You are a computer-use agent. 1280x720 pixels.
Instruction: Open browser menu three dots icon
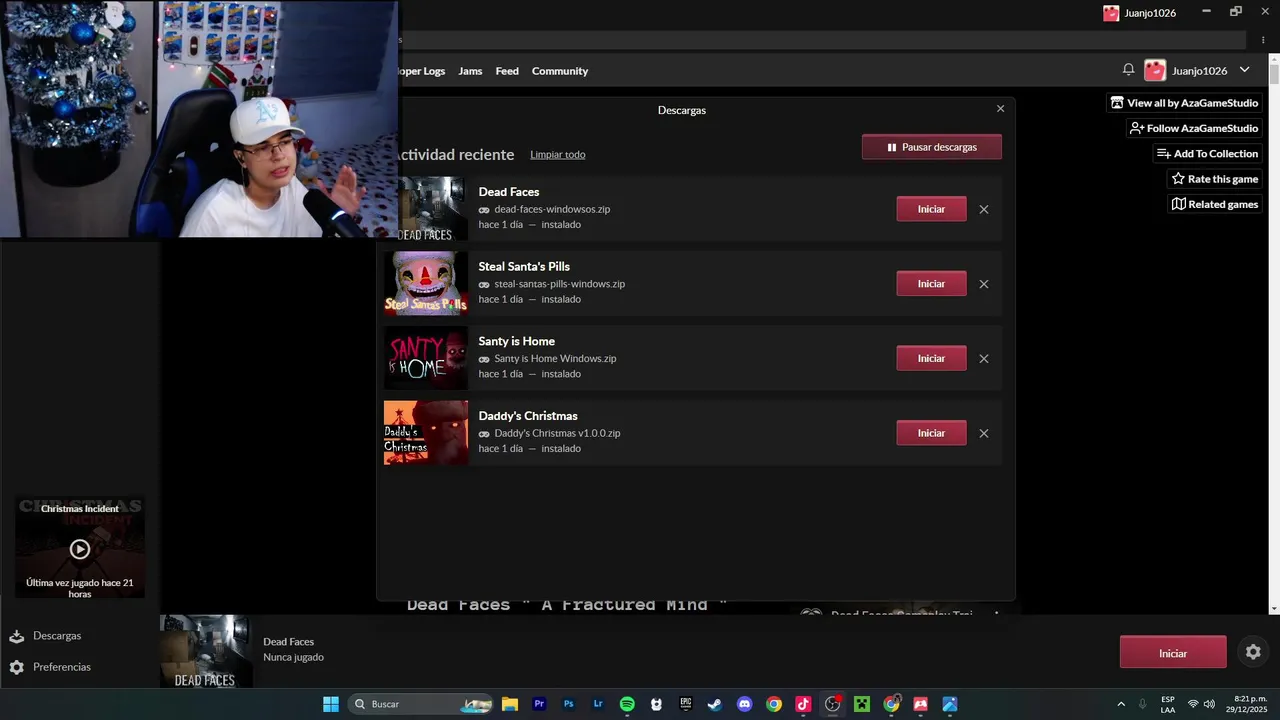(x=1263, y=40)
